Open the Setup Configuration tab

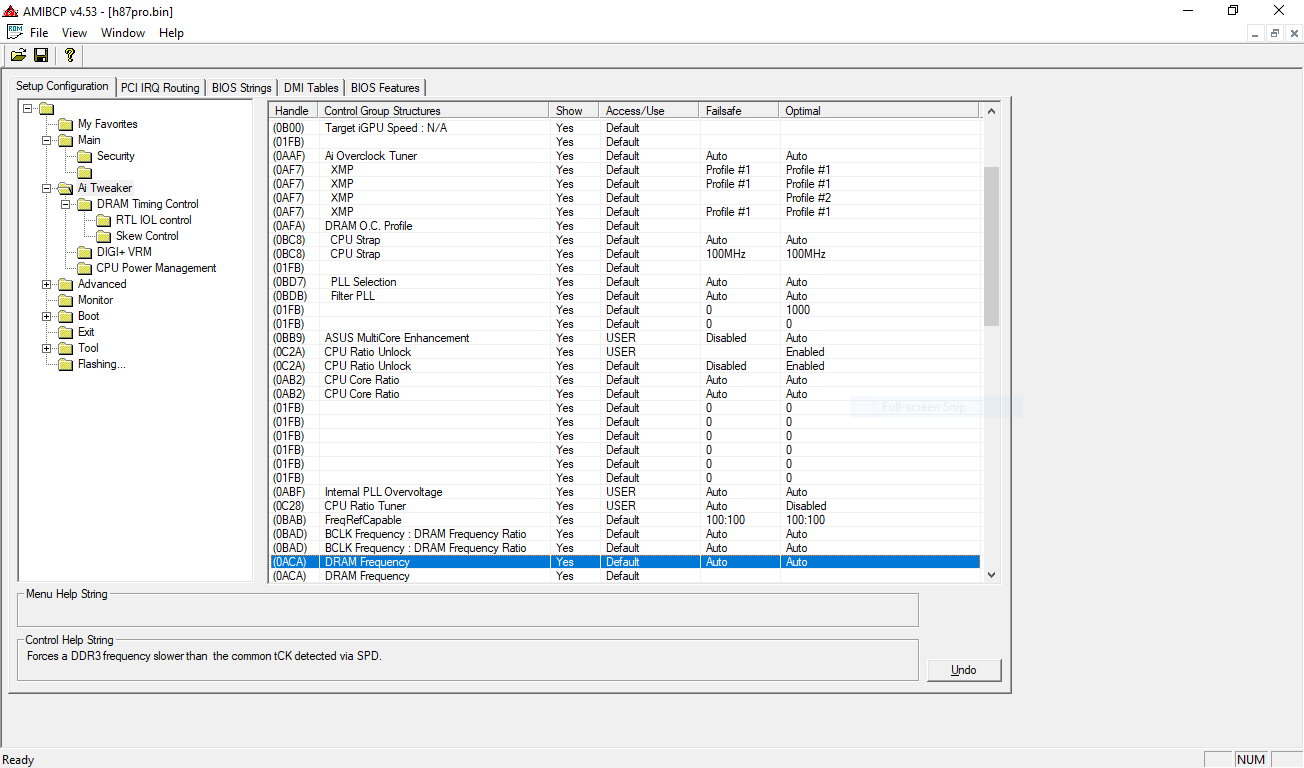point(63,86)
